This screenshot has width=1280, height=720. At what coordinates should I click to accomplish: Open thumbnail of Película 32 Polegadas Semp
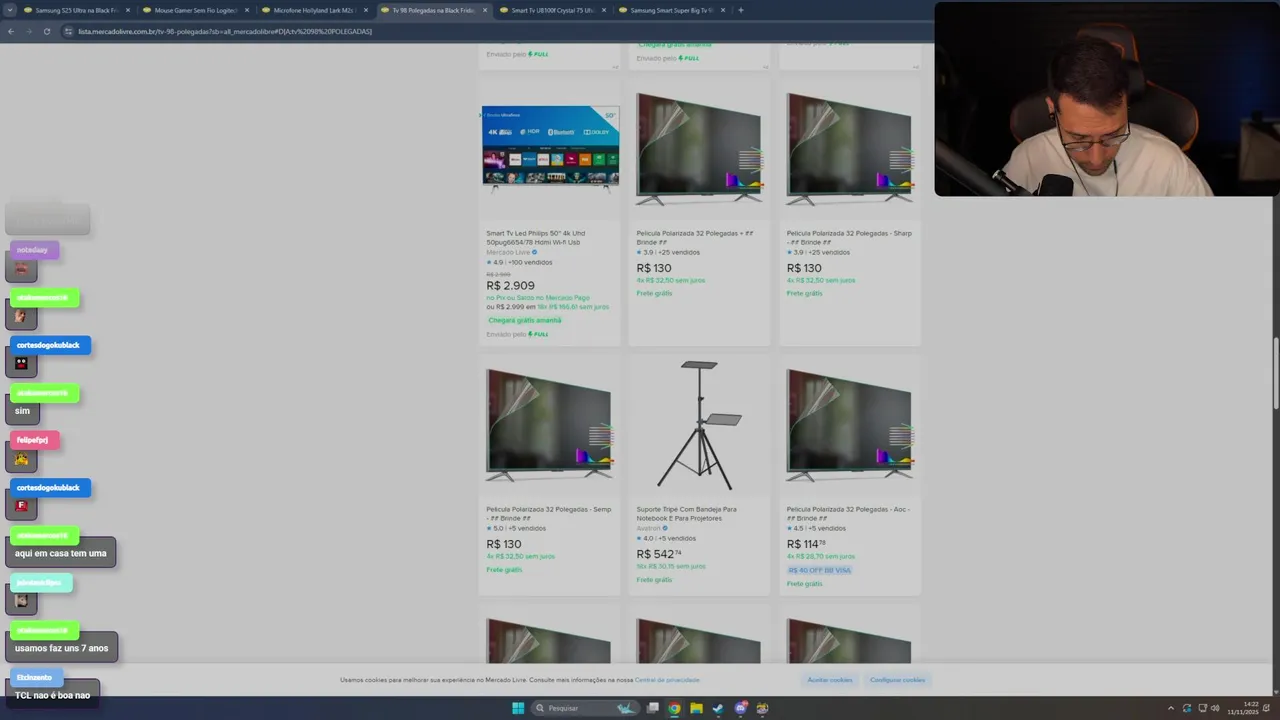tap(549, 425)
